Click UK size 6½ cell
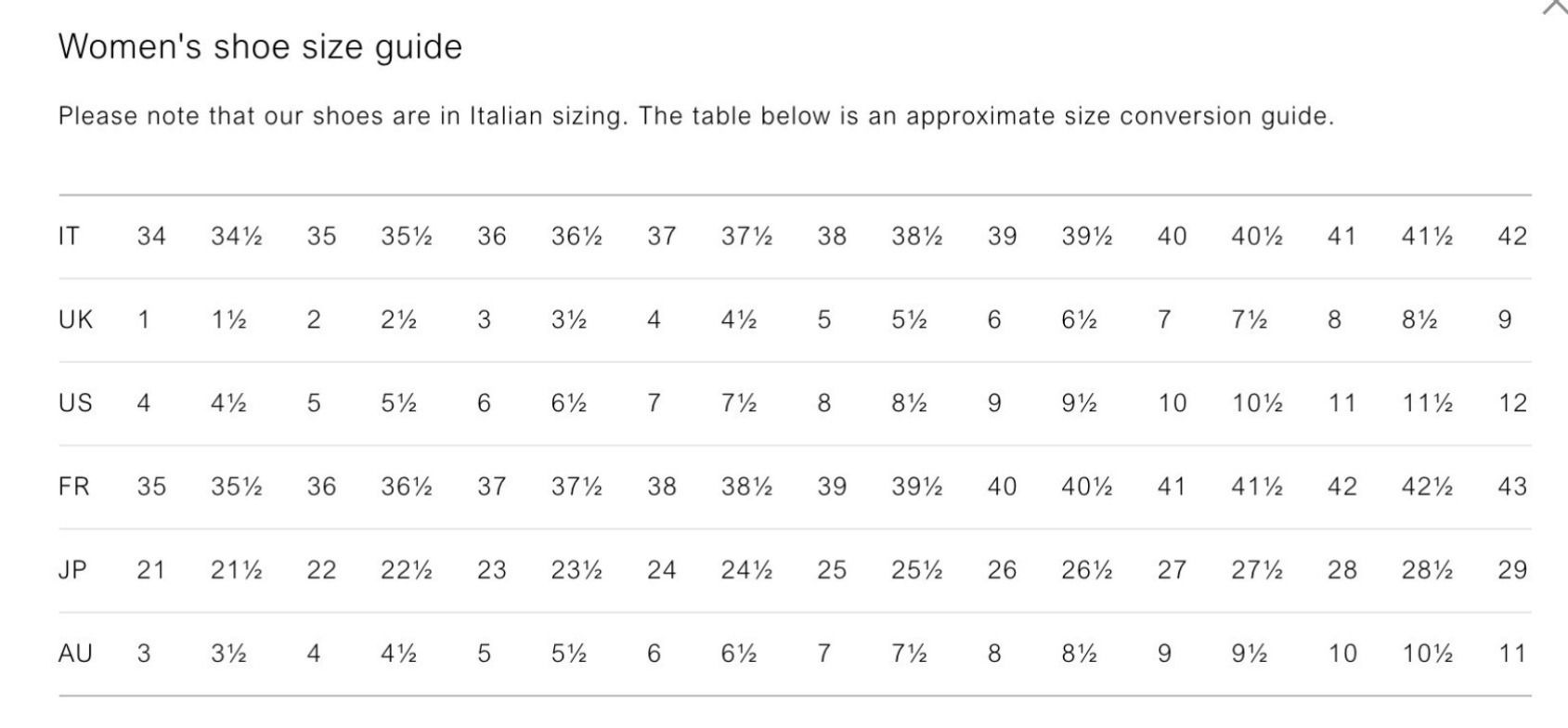The height and width of the screenshot is (728, 1568). pos(1079,319)
